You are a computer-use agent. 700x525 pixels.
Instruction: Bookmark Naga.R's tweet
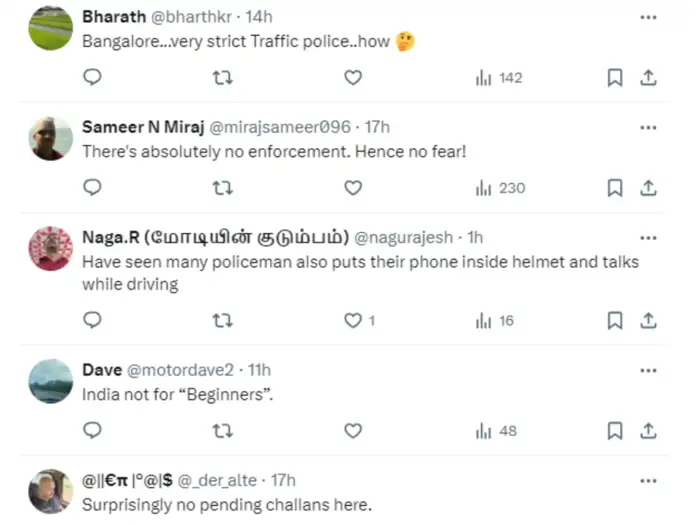[615, 320]
